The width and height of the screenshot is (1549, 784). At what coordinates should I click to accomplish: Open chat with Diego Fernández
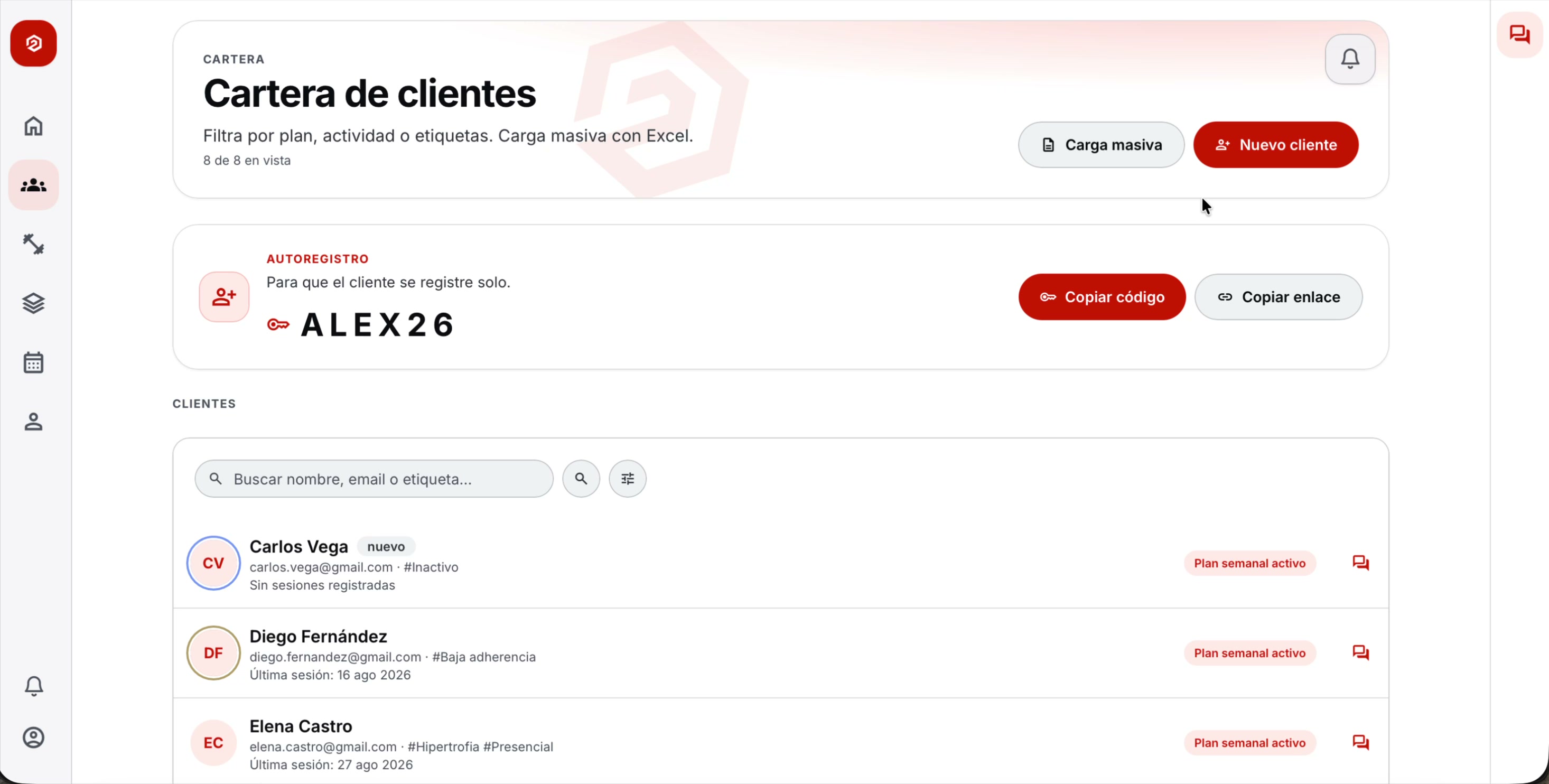pos(1361,653)
